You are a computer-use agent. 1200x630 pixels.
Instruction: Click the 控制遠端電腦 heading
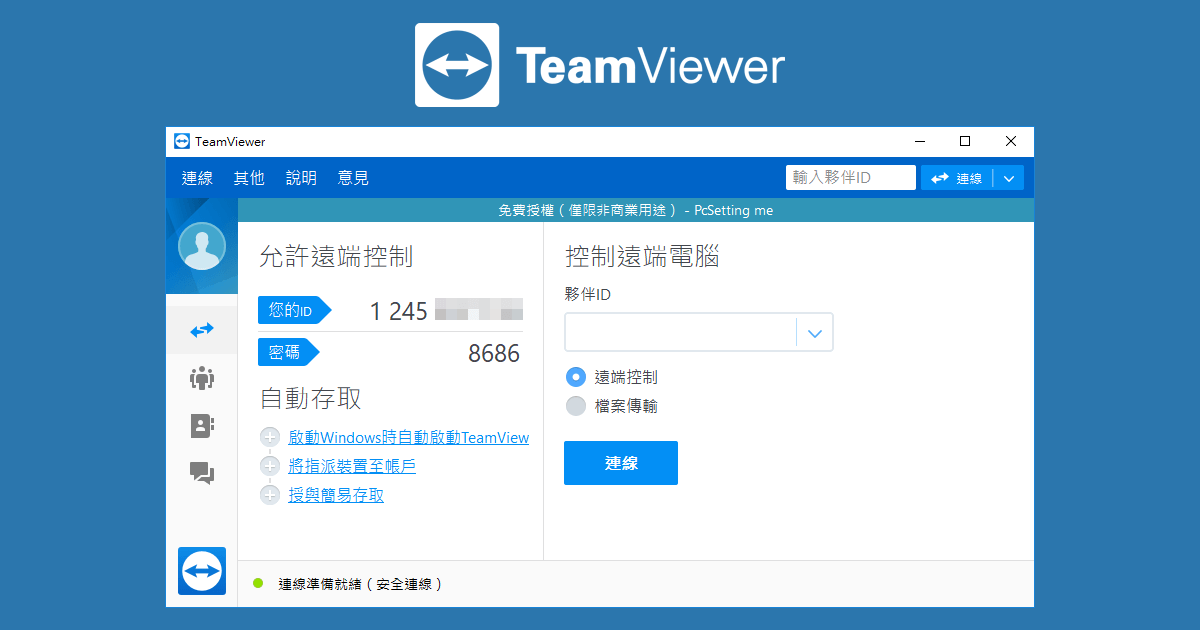642,257
